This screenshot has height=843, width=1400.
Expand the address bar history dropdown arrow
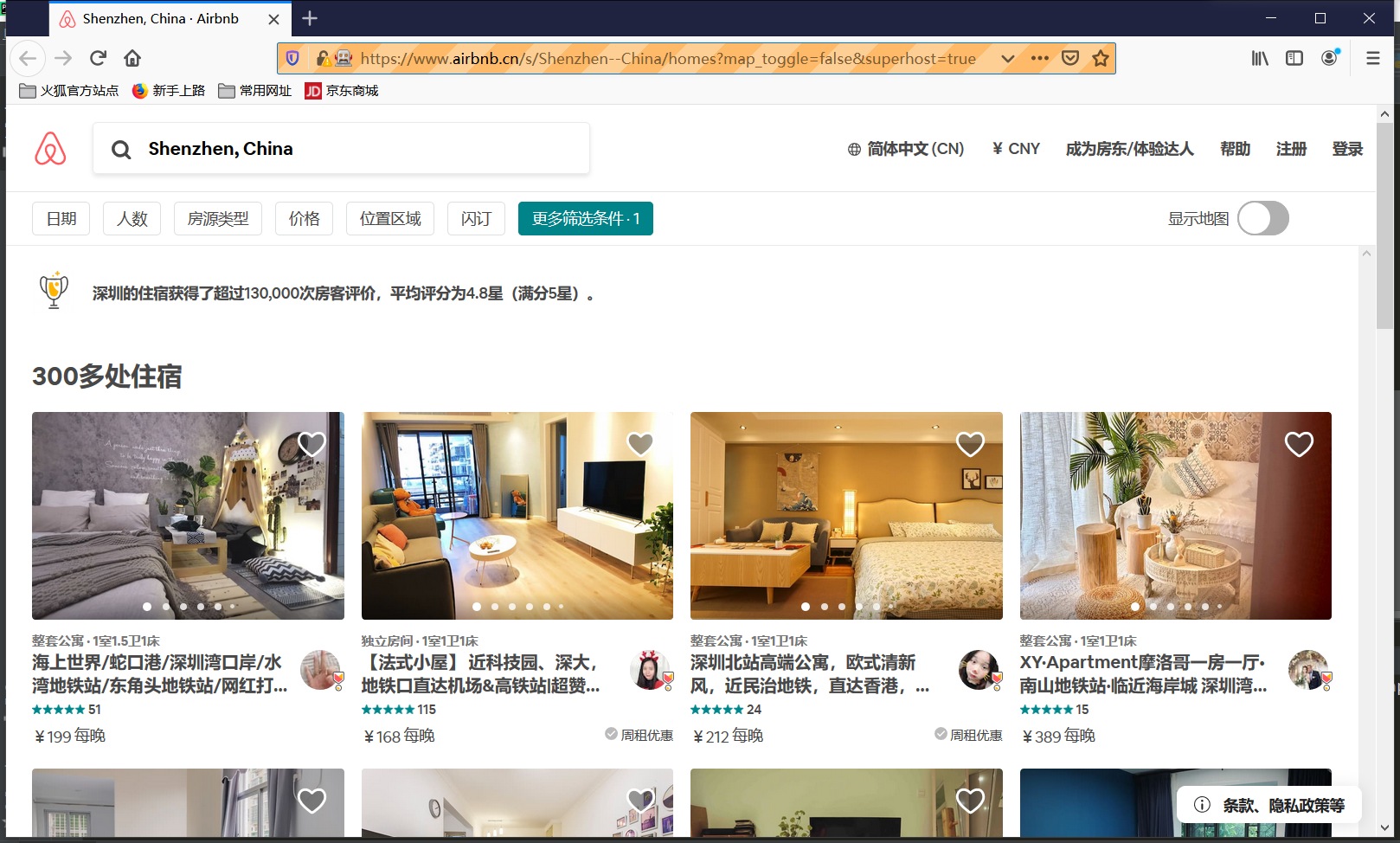click(x=1007, y=58)
